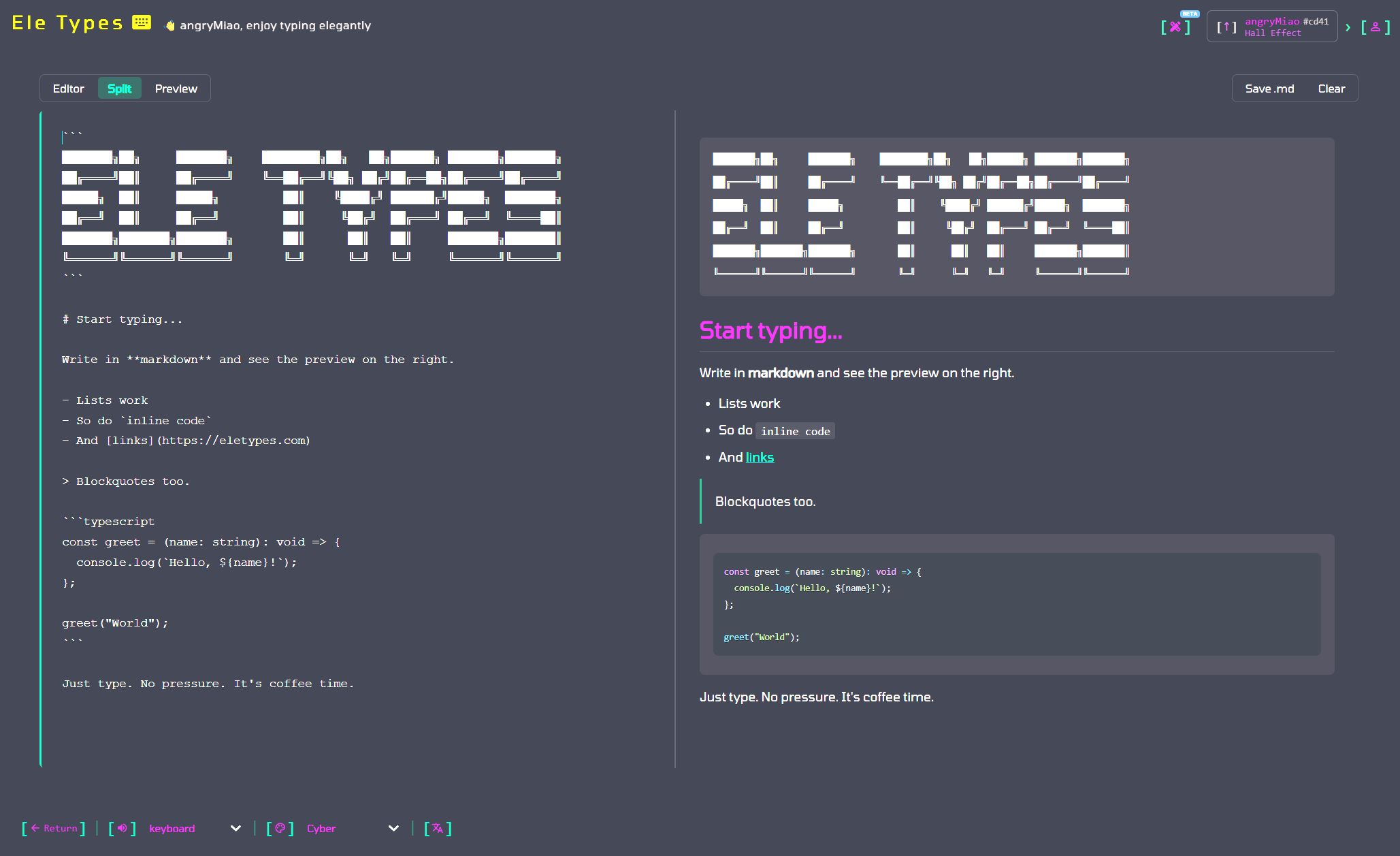Click the '# Start typing...' line in editor
This screenshot has width=1400, height=856.
pyautogui.click(x=123, y=319)
